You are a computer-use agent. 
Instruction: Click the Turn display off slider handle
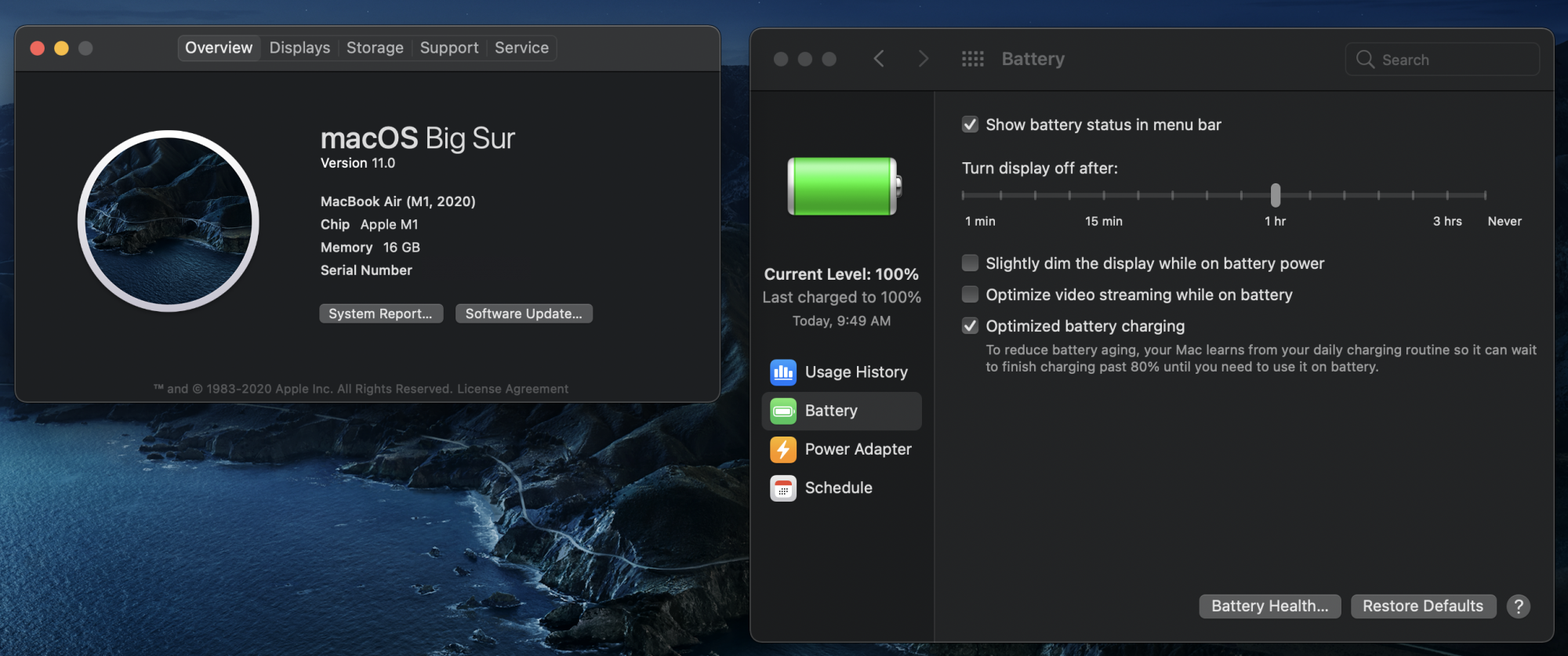click(1276, 195)
